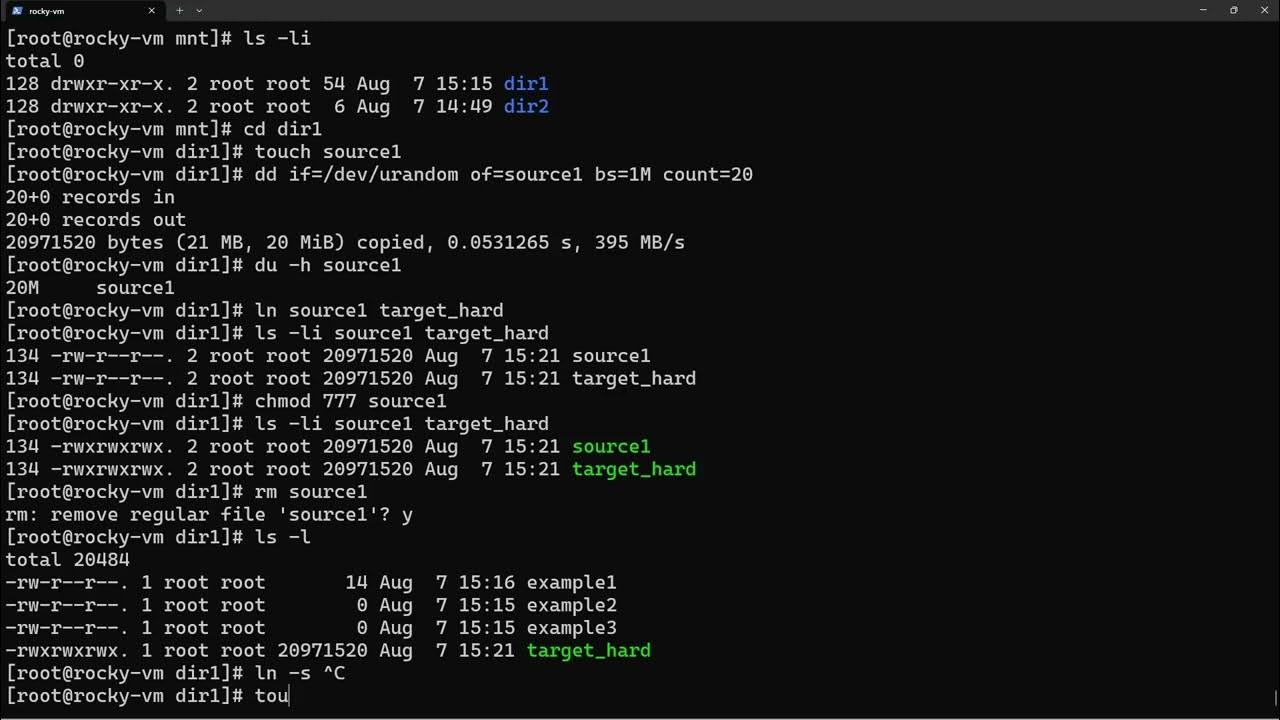1280x720 pixels.
Task: Minimize the terminal window
Action: point(1203,10)
